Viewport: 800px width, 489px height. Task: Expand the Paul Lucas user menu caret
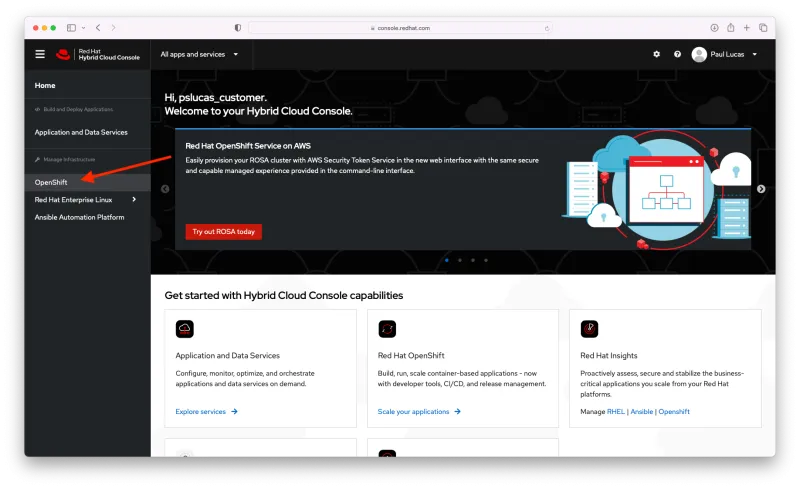click(755, 54)
